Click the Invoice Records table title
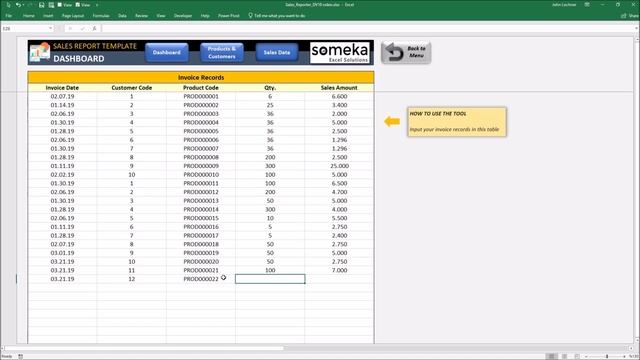640x360 pixels. tap(201, 77)
